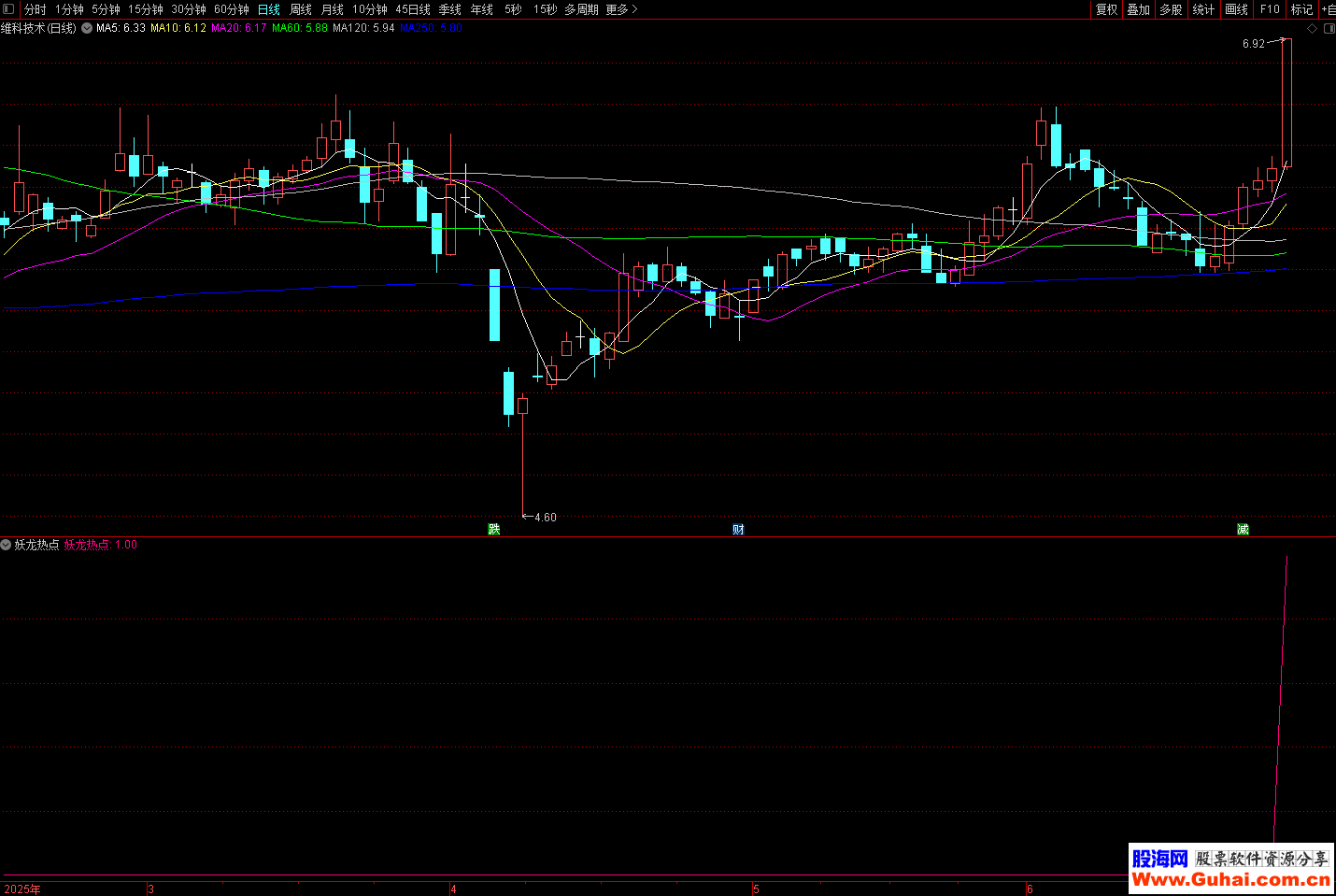Click the MA120: 5.94 indicator label
The height and width of the screenshot is (896, 1336).
click(x=363, y=28)
